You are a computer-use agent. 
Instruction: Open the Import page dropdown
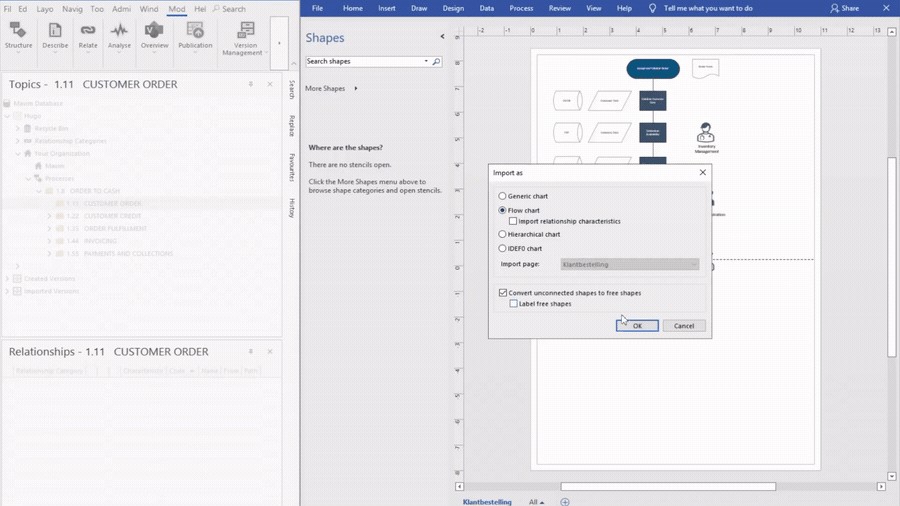[630, 264]
